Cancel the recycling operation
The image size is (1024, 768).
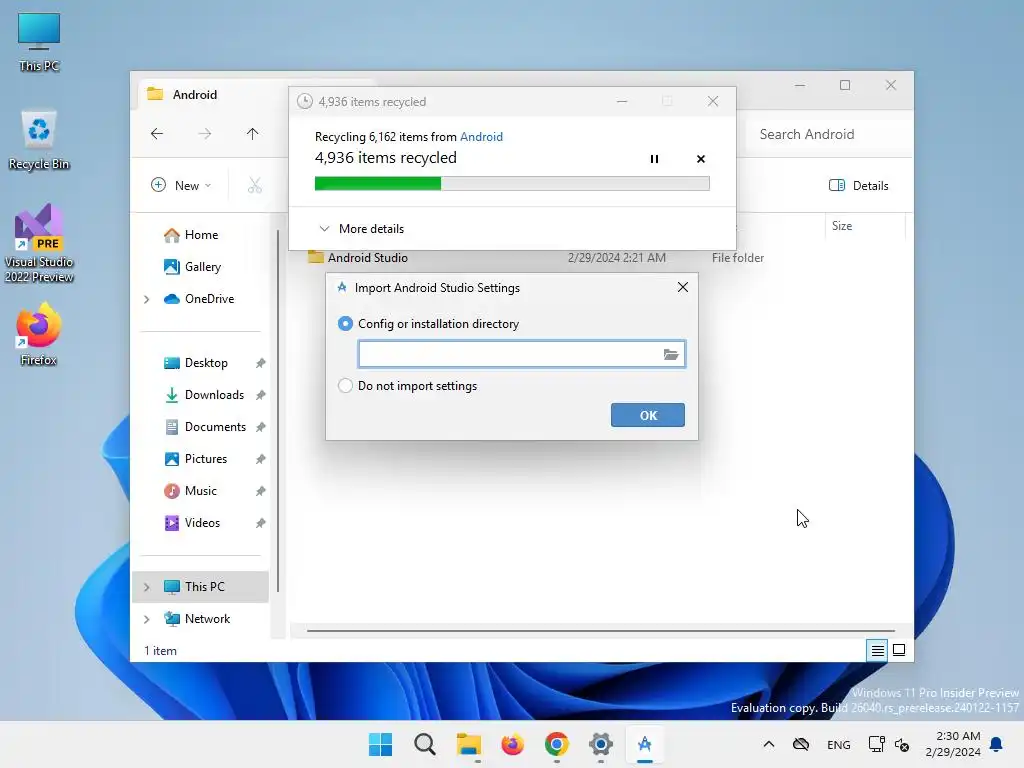point(701,159)
